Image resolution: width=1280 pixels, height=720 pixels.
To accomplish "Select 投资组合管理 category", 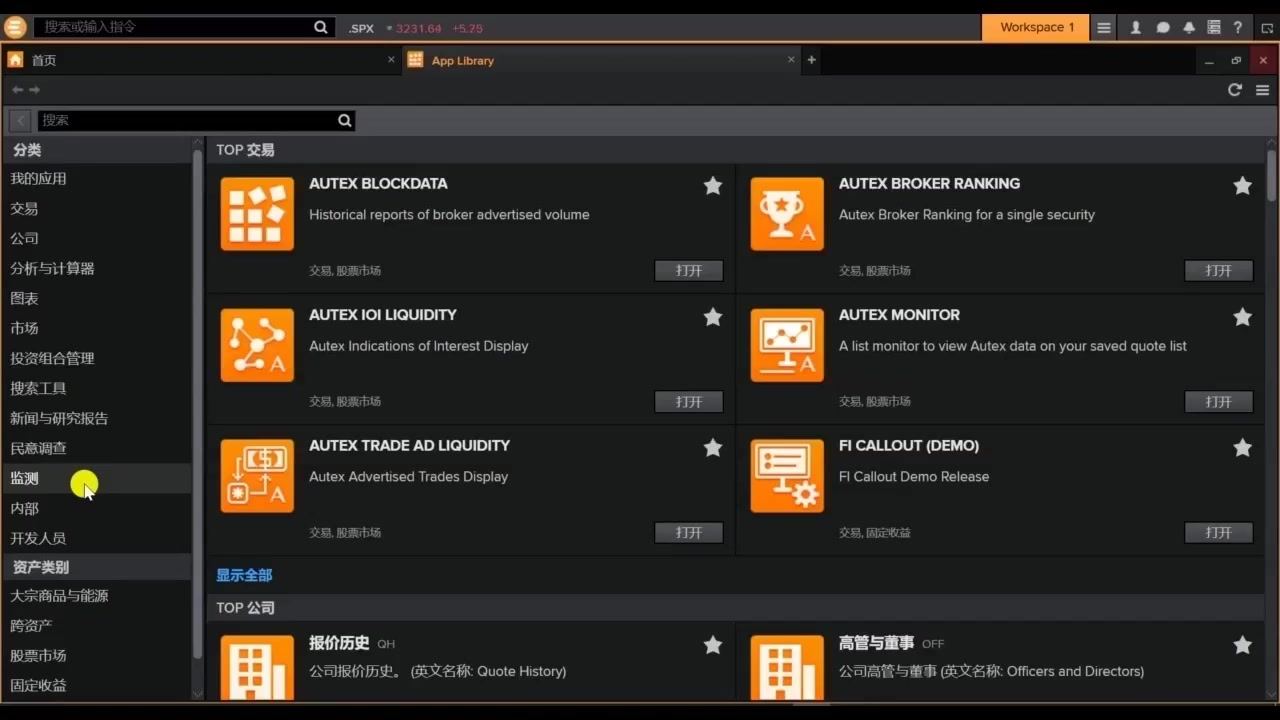I will (95, 358).
